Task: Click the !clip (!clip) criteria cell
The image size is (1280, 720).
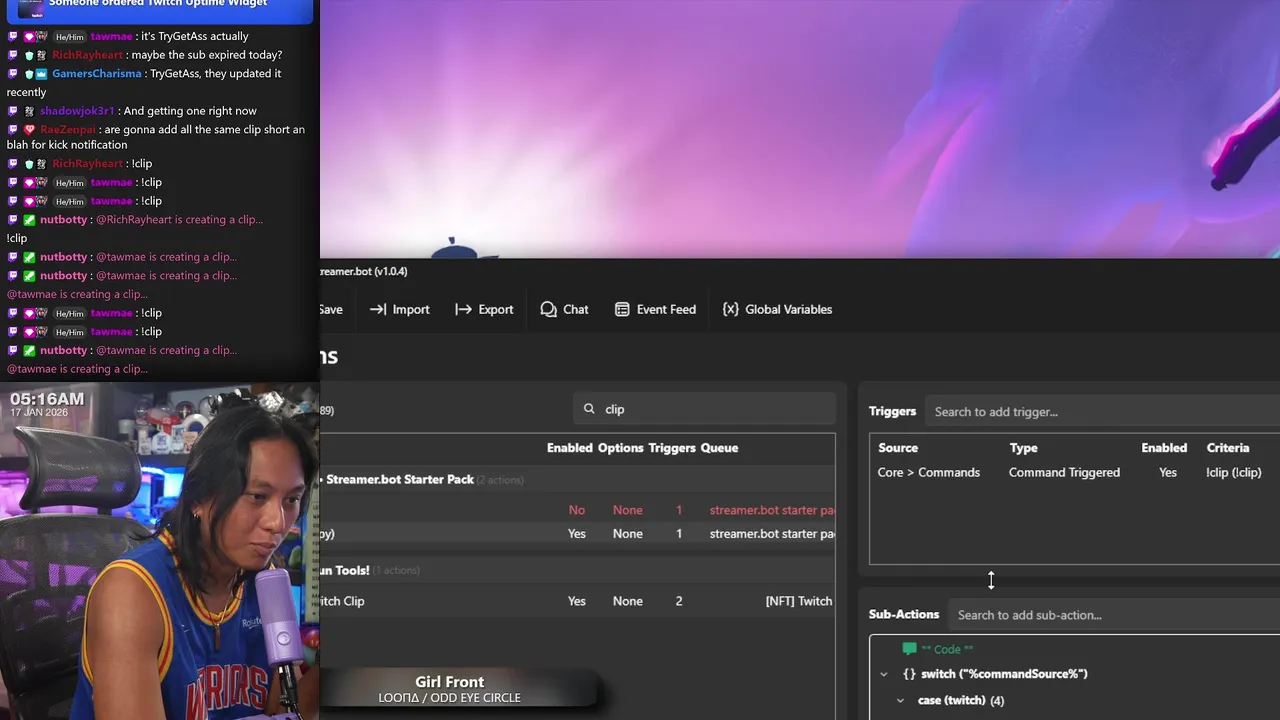Action: click(x=1234, y=473)
